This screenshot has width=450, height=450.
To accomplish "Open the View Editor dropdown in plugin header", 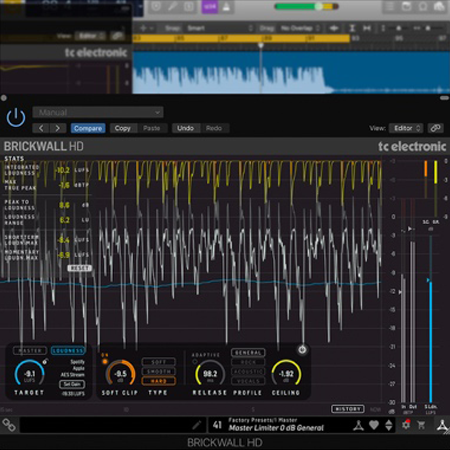I will coord(406,128).
